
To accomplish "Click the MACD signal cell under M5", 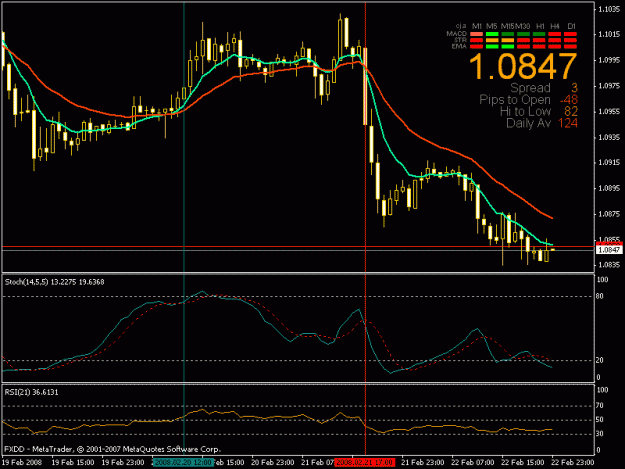I will click(492, 34).
